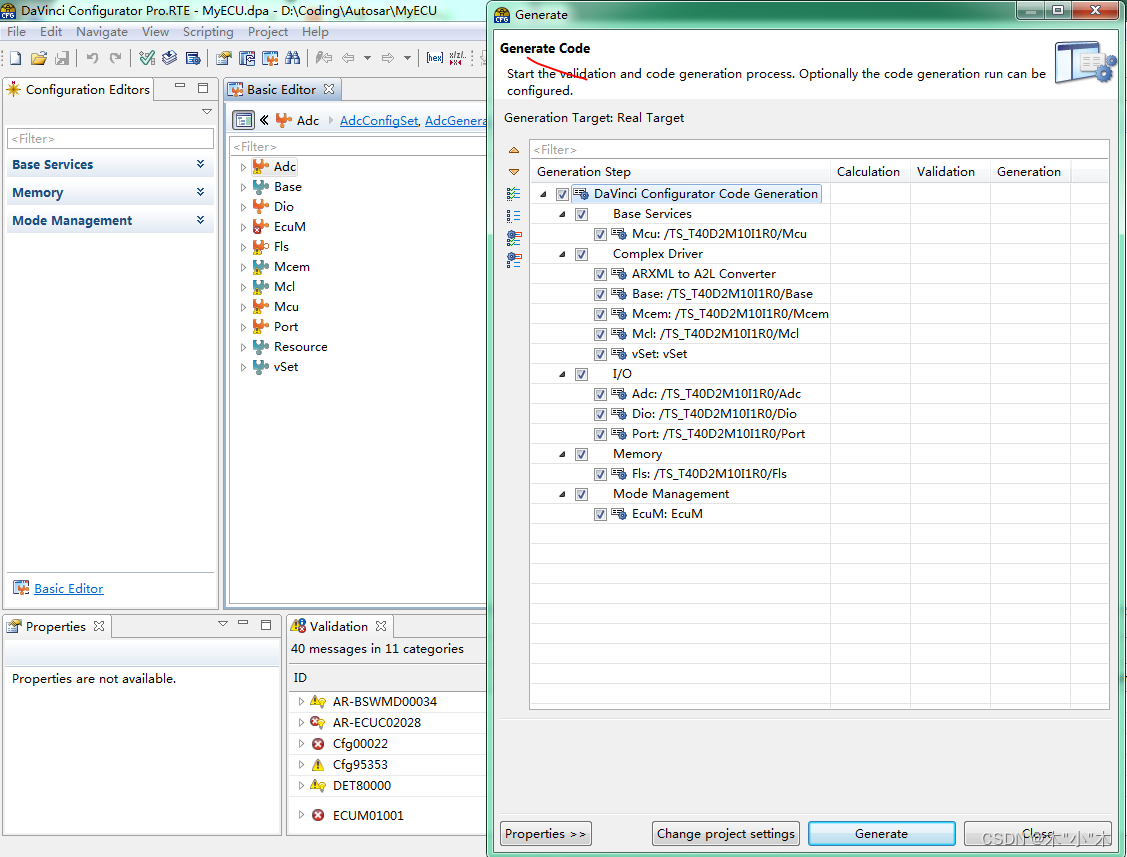Viewport: 1127px width, 857px height.
Task: Click the Generate button
Action: point(881,834)
